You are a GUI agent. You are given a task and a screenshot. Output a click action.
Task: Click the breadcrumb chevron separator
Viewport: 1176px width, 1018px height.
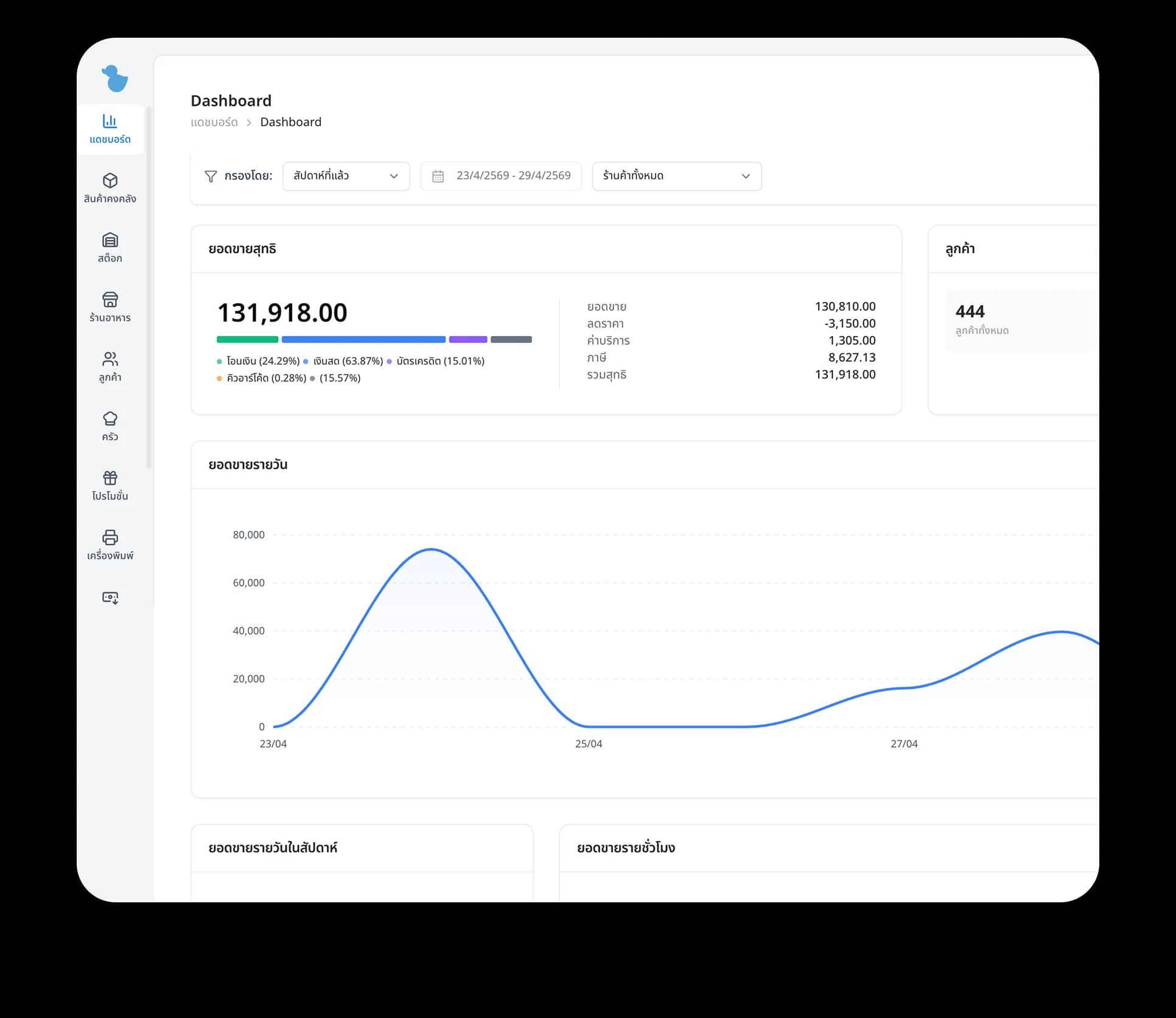(x=249, y=123)
